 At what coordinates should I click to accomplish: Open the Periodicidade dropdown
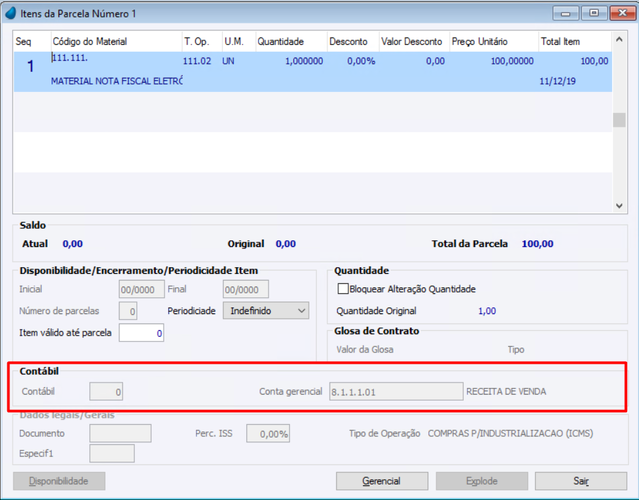(x=266, y=311)
